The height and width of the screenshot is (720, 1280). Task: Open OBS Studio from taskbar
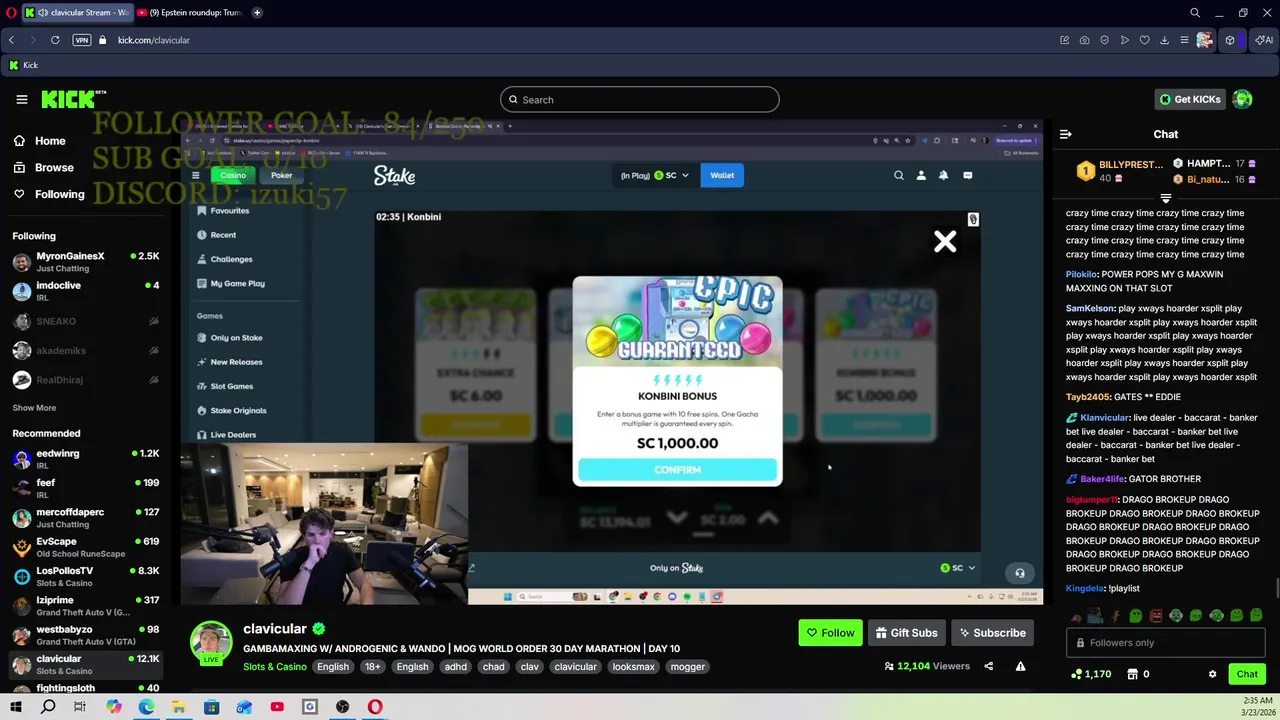tap(342, 707)
